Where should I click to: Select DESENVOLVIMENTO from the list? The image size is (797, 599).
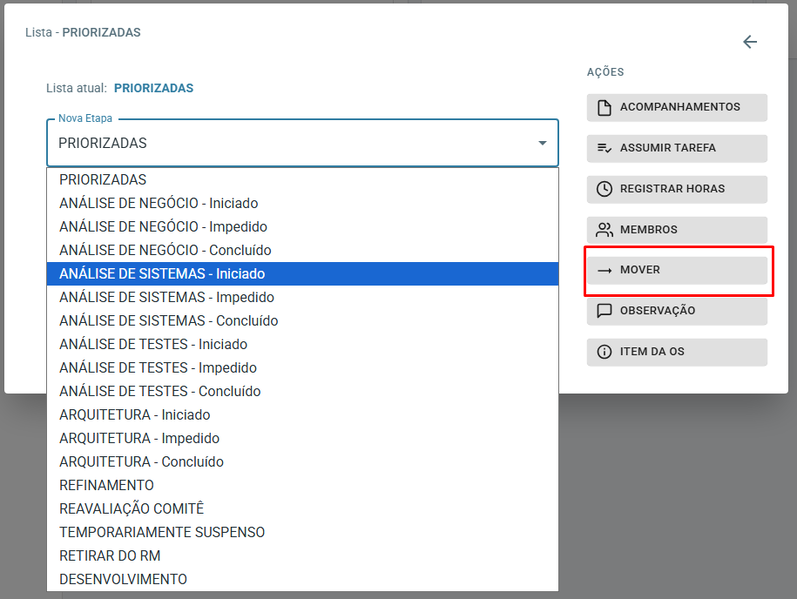click(302, 579)
